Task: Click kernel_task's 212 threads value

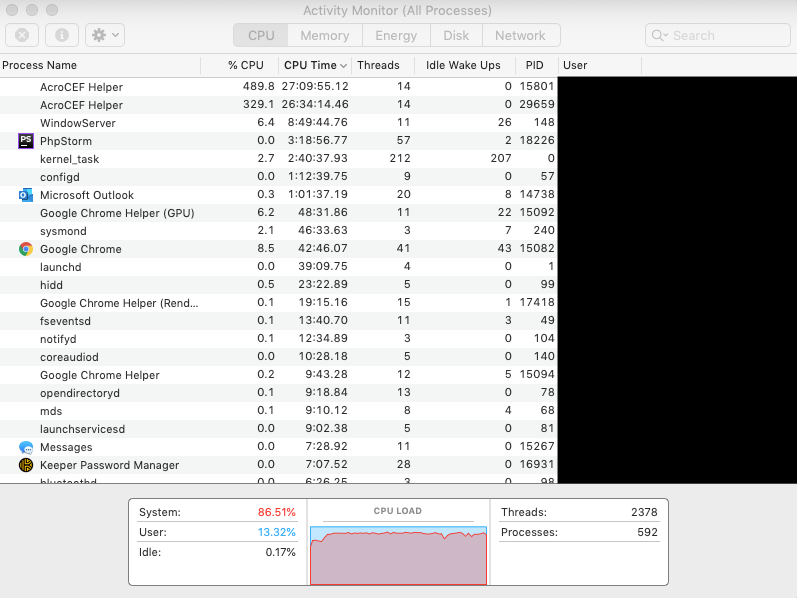Action: coord(400,158)
